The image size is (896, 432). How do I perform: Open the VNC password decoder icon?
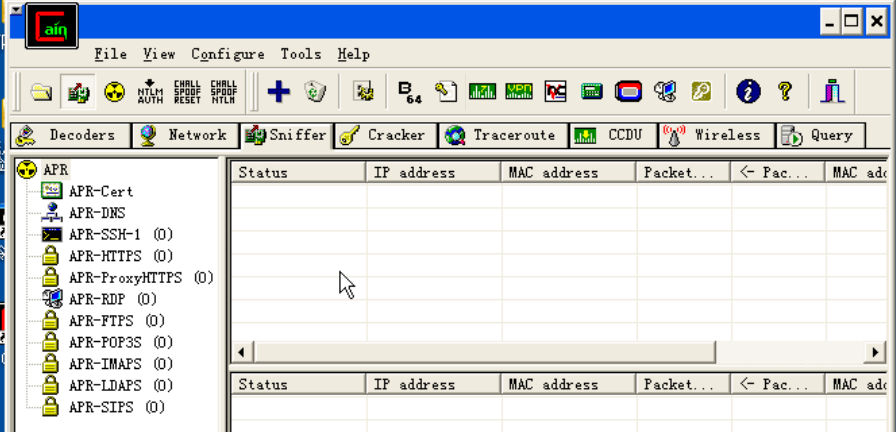[555, 91]
